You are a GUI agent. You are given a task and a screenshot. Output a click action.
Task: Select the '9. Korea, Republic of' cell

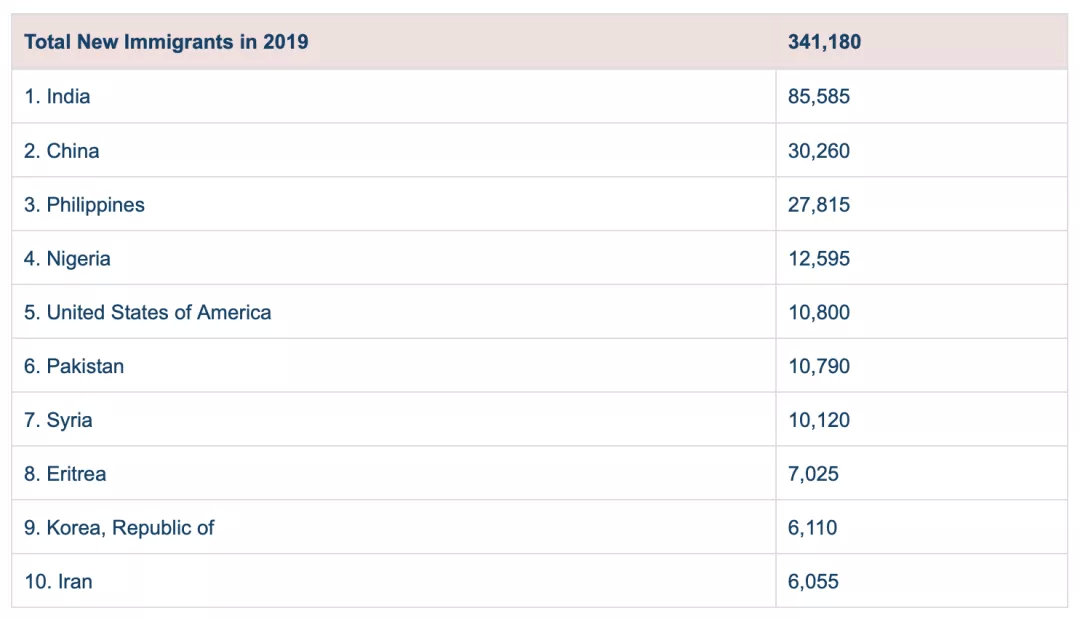click(x=119, y=528)
